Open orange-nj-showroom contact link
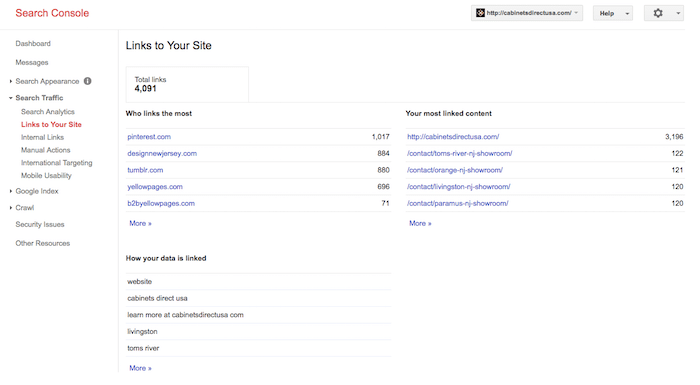The image size is (700, 385). (x=455, y=170)
